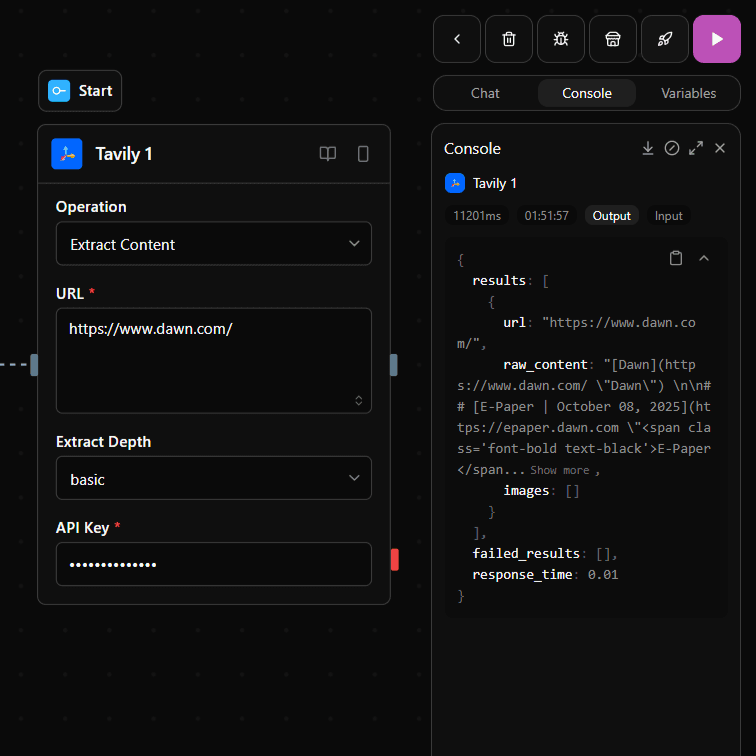Screen dimensions: 756x756
Task: Clear the console output
Action: (x=672, y=148)
